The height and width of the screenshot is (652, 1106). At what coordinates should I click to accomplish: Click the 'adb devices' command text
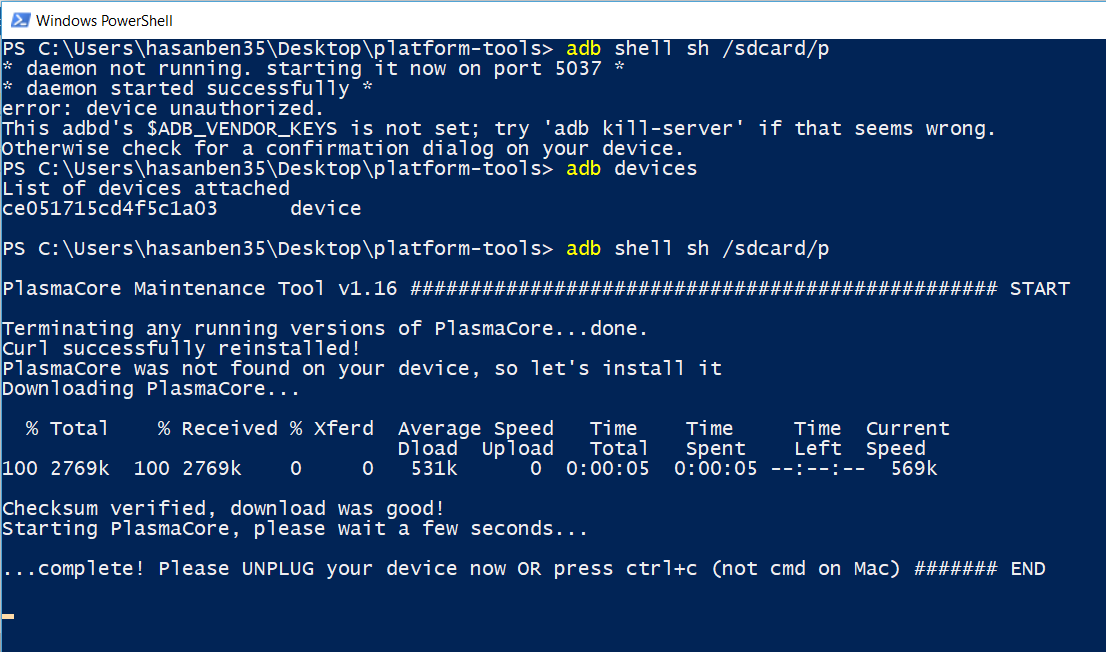point(631,169)
